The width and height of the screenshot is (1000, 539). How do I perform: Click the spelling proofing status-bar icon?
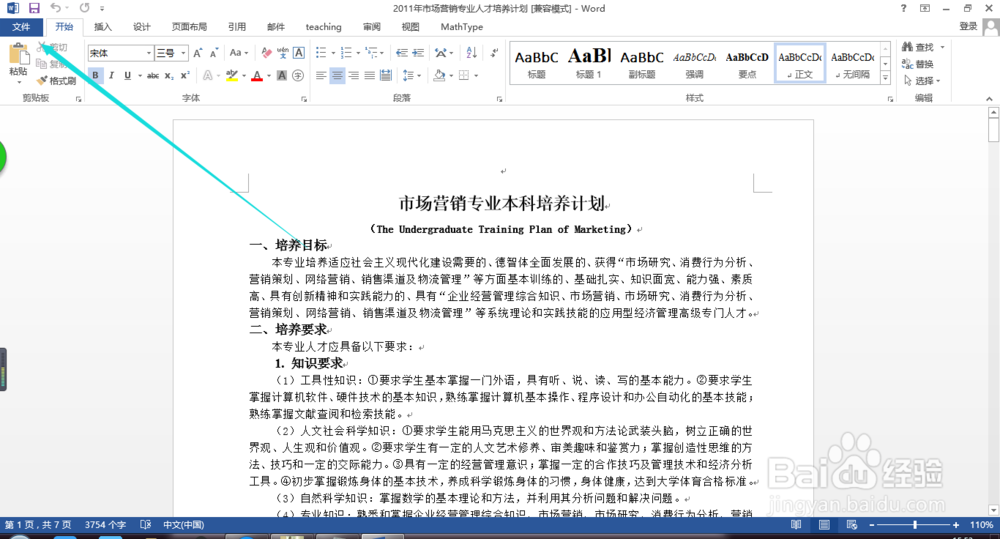tap(145, 525)
